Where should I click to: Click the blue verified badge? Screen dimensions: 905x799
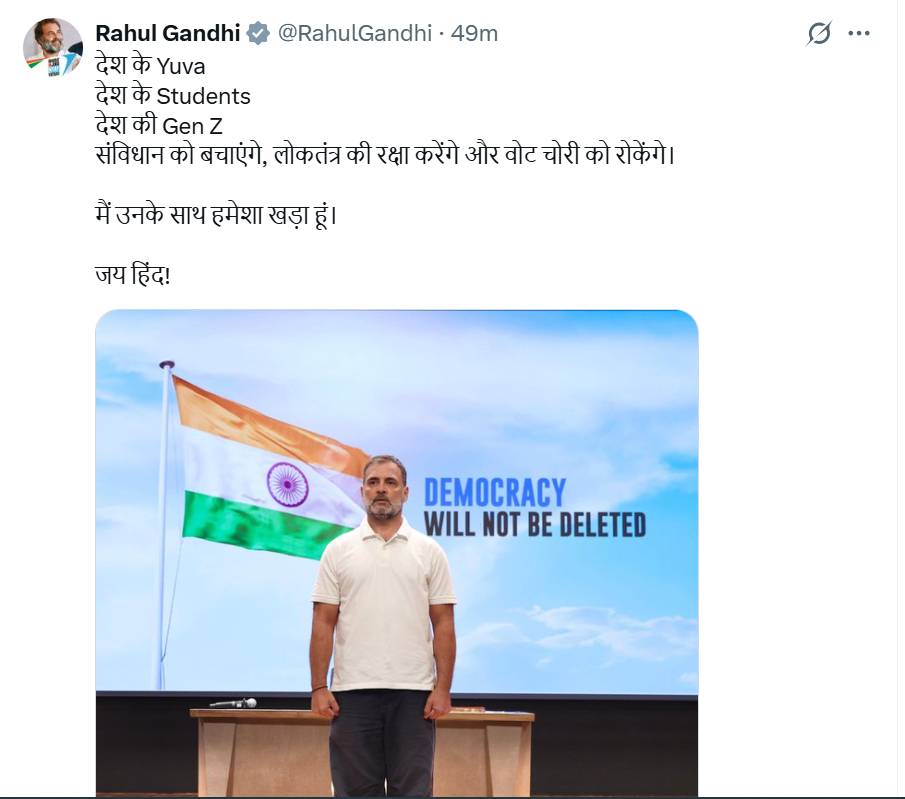click(258, 33)
